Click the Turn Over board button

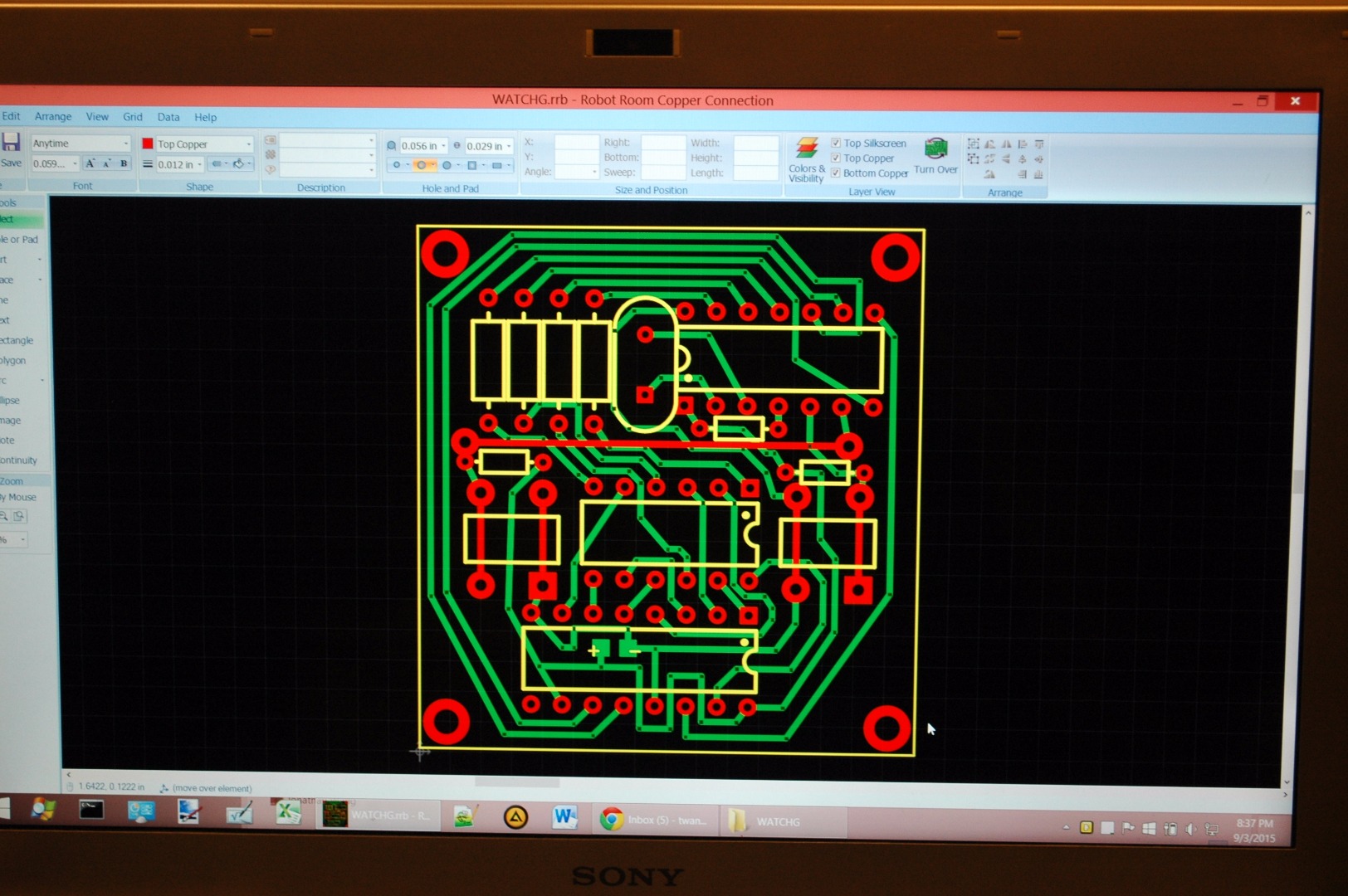(935, 157)
